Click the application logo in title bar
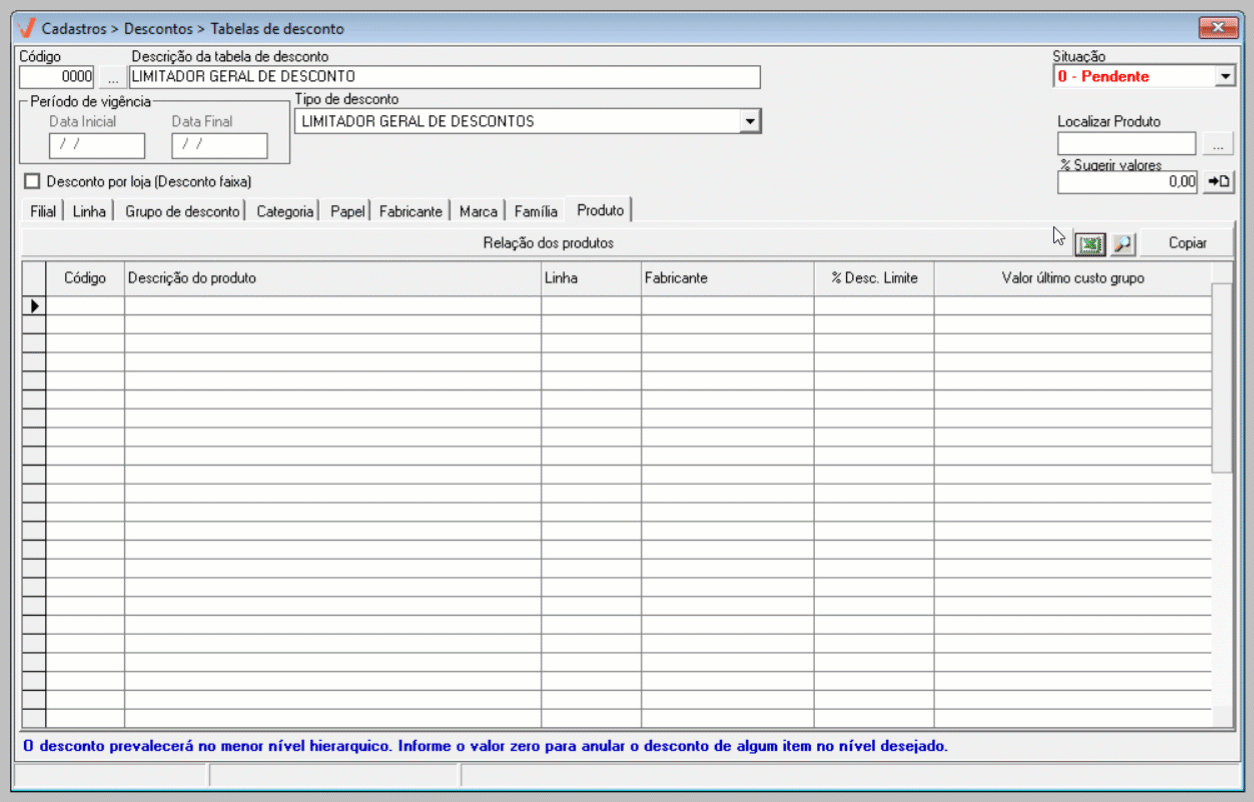Viewport: 1254px width, 802px height. tap(27, 28)
